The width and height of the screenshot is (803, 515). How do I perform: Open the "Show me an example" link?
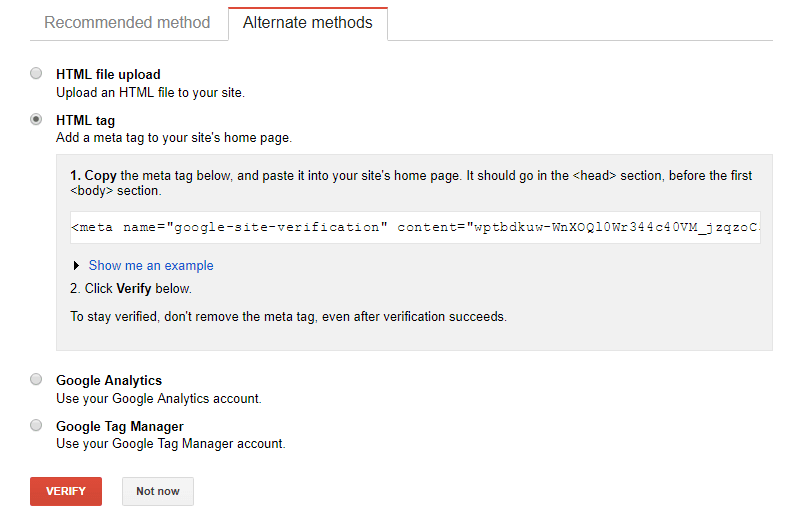point(151,266)
